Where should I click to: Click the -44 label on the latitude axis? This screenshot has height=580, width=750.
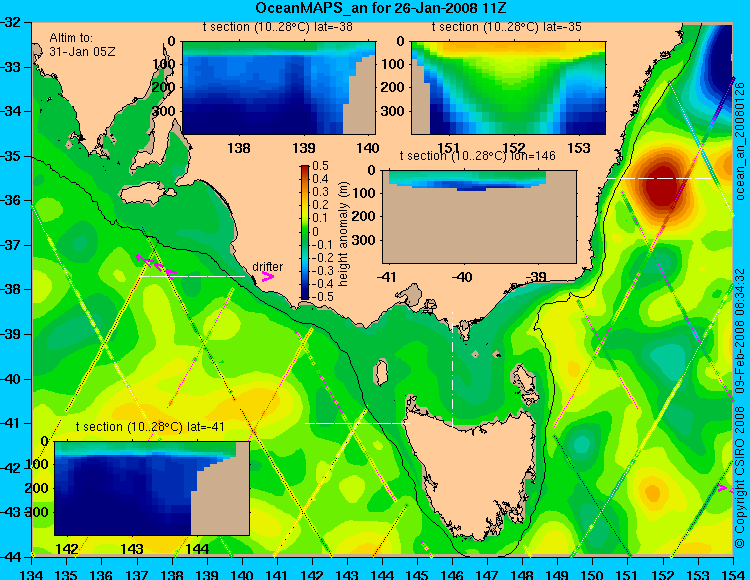tap(11, 557)
